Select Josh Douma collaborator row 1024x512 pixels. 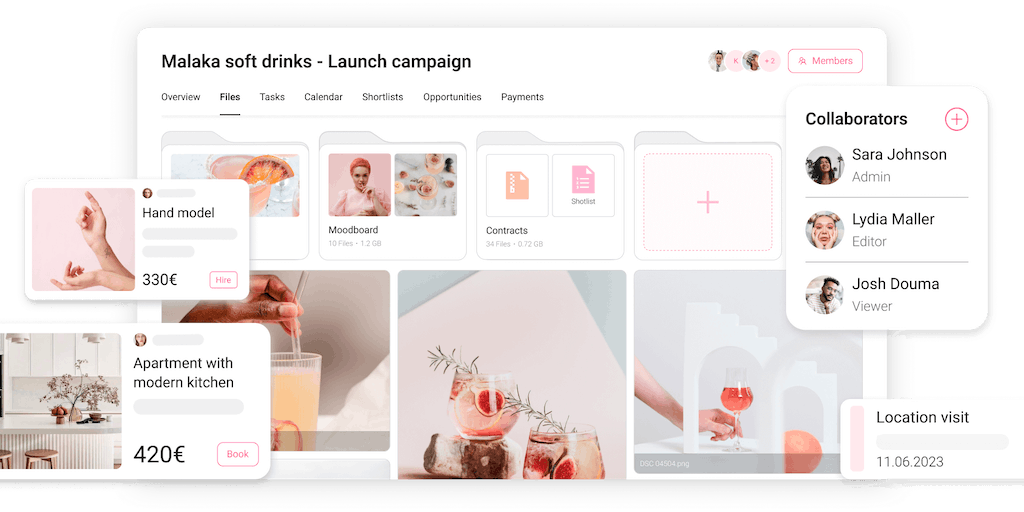click(887, 295)
